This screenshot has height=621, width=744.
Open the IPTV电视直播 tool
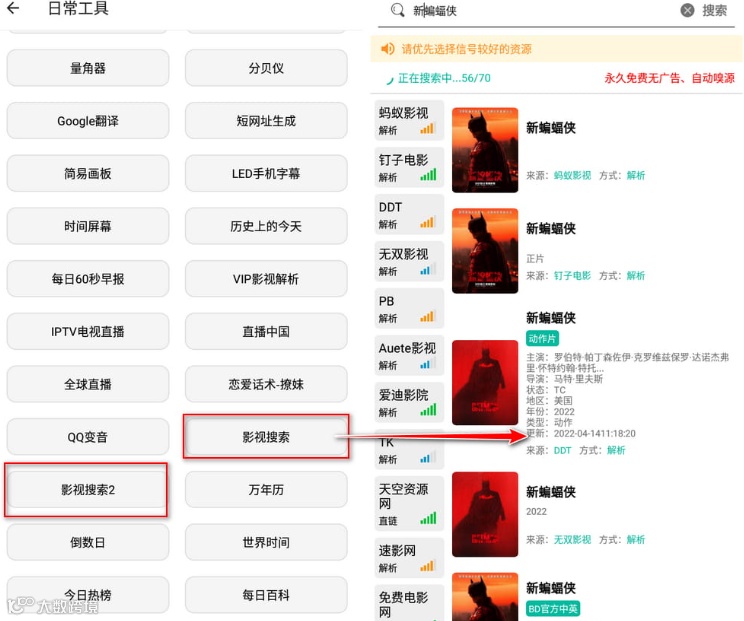coord(87,332)
